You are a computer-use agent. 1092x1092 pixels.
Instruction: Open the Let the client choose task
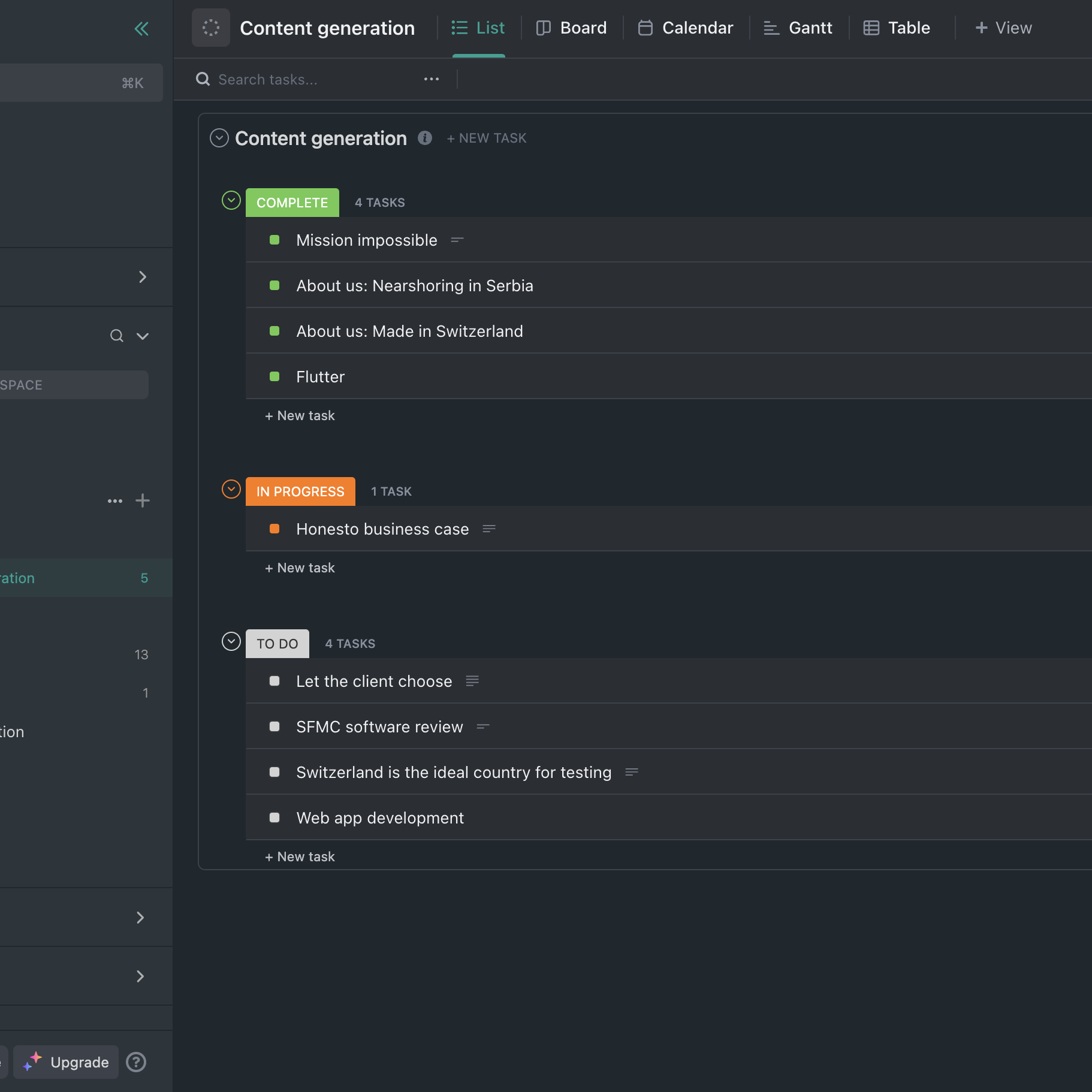pos(374,681)
